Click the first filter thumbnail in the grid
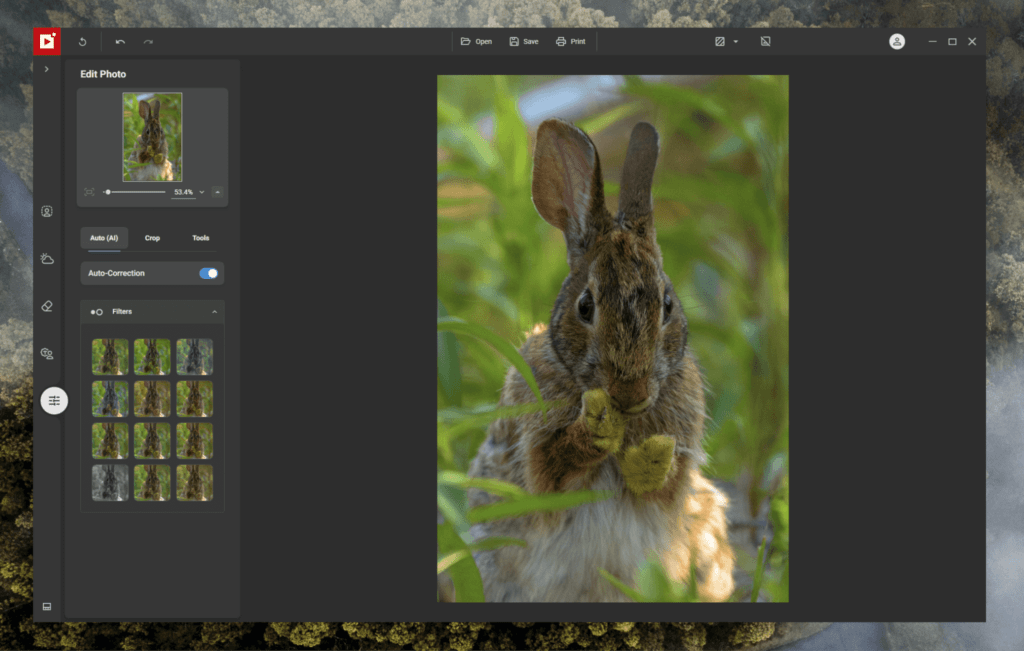Screen dimensions: 1024x651 point(110,357)
